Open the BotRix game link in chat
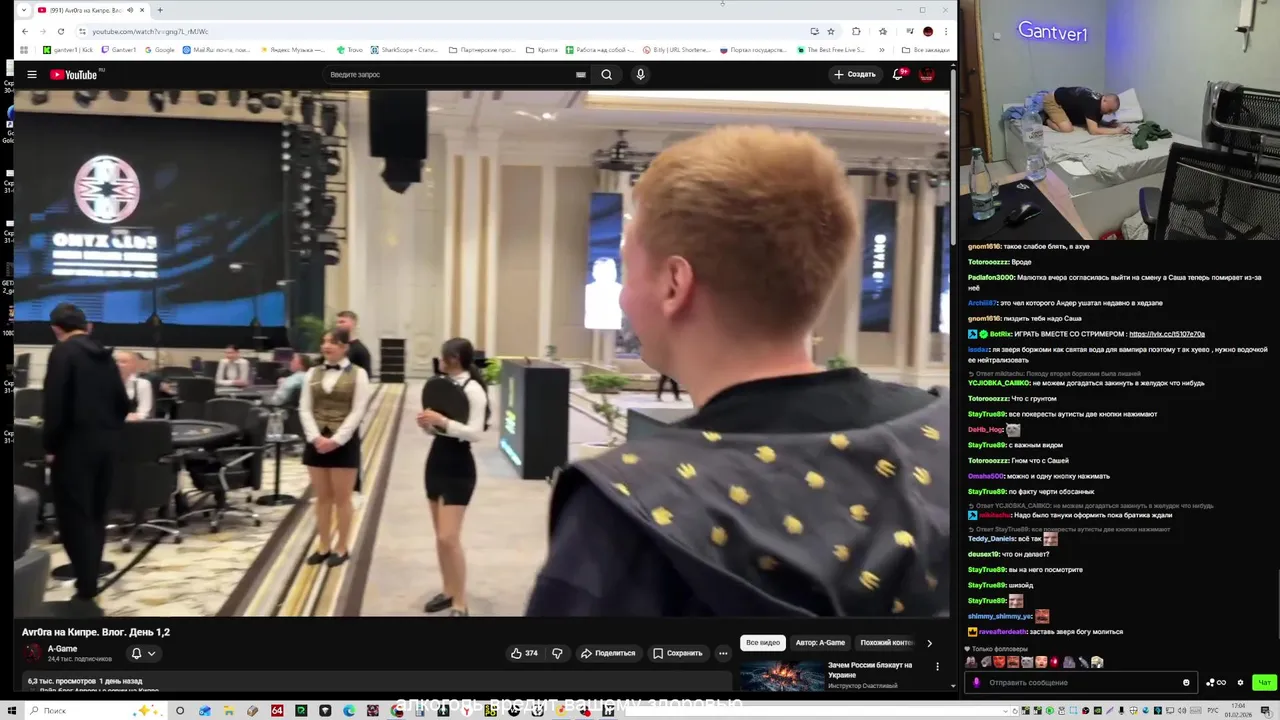The image size is (1280, 720). click(1167, 334)
